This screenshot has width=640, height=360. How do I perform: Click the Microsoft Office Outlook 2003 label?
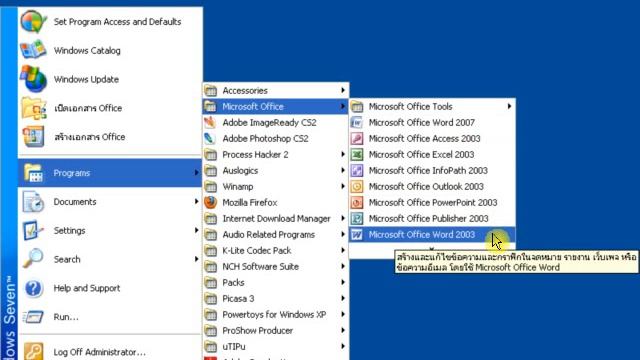(x=426, y=187)
